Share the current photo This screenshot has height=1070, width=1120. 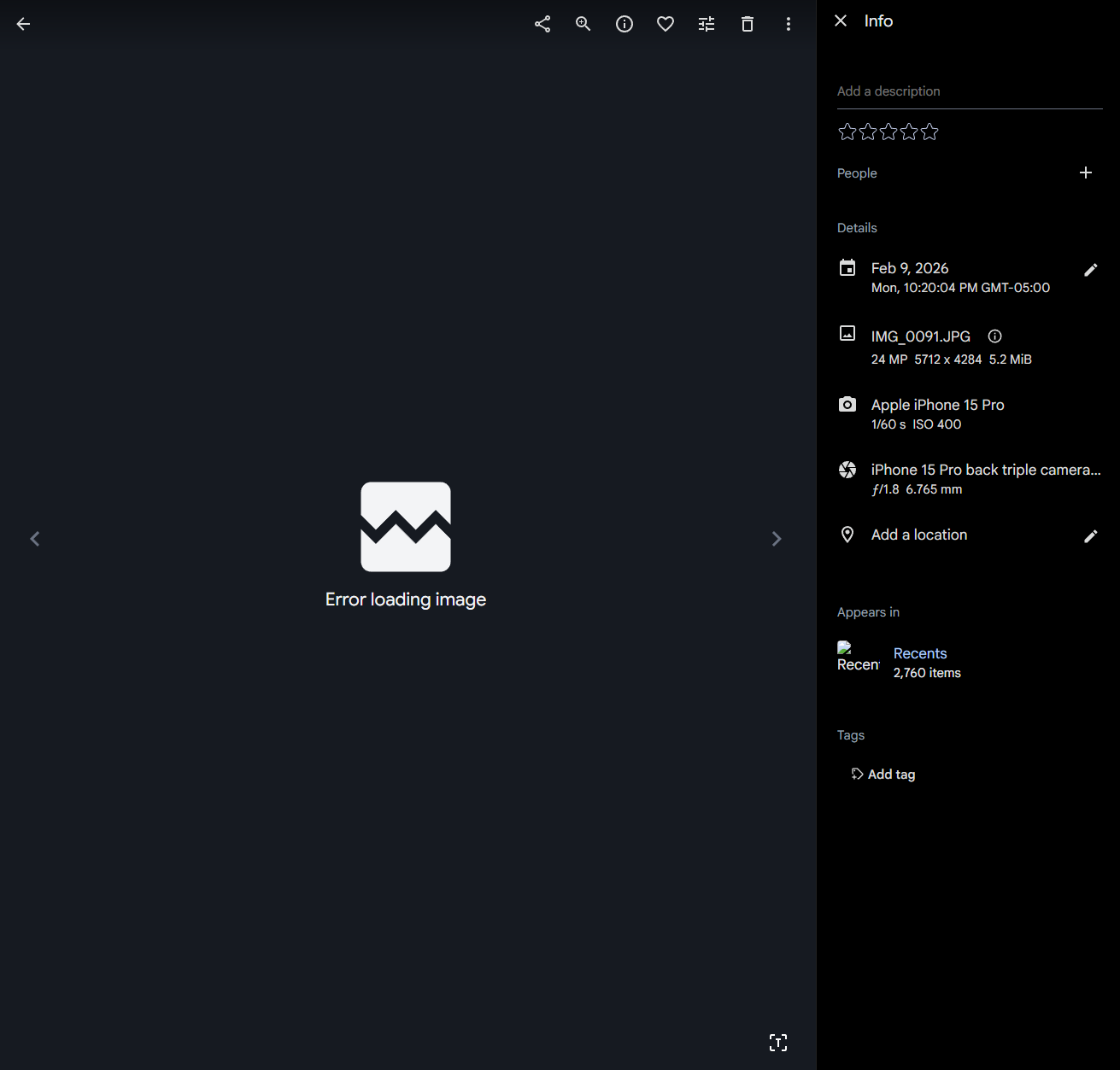542,23
